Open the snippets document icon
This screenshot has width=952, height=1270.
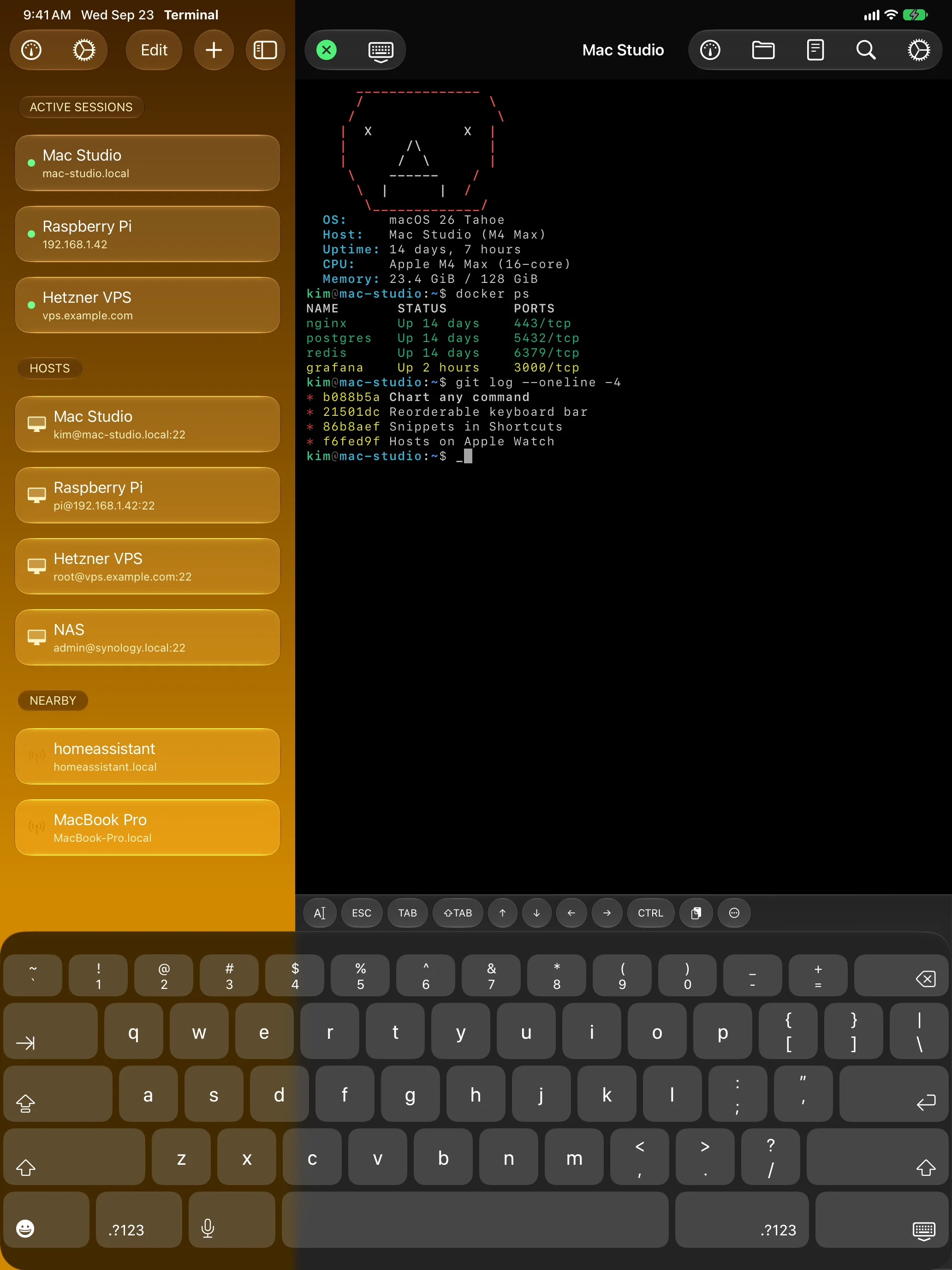pos(815,50)
